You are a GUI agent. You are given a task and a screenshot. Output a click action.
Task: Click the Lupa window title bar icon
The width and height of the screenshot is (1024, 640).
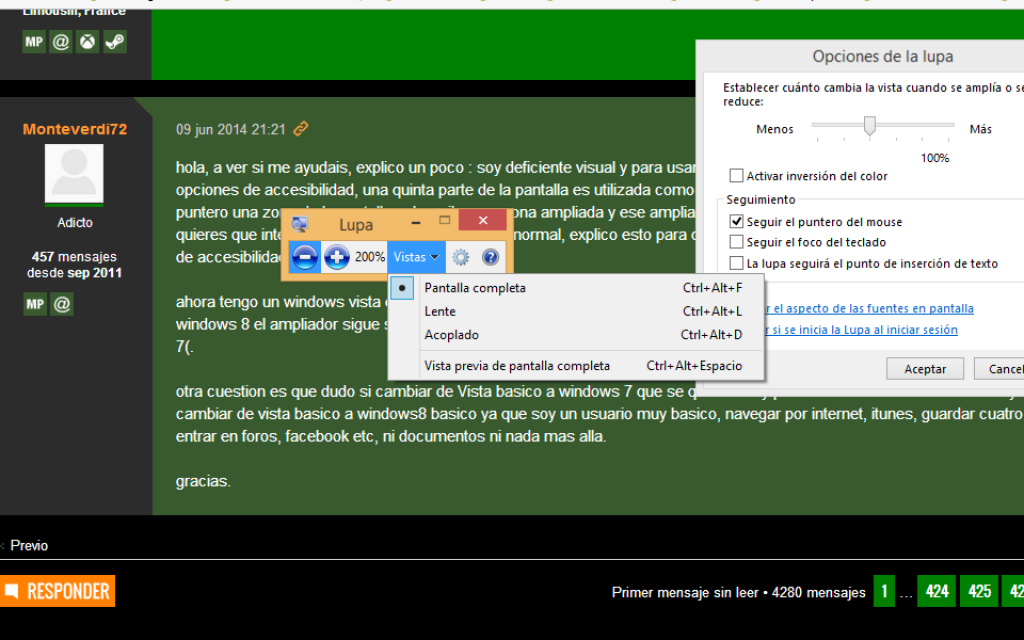click(299, 224)
